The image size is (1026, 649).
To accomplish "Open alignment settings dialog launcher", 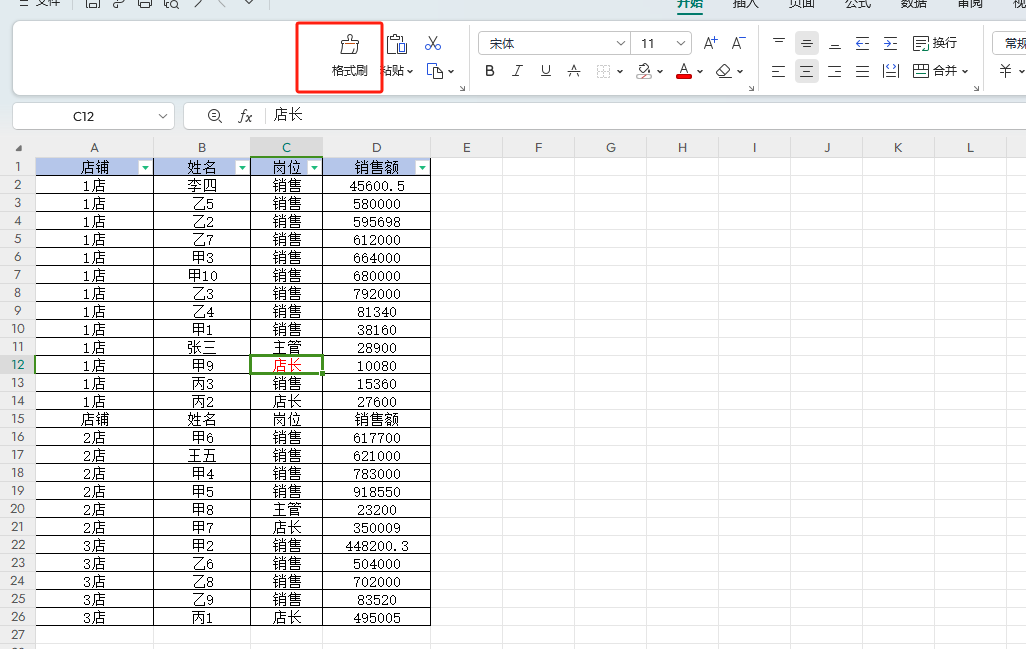I will pyautogui.click(x=976, y=88).
